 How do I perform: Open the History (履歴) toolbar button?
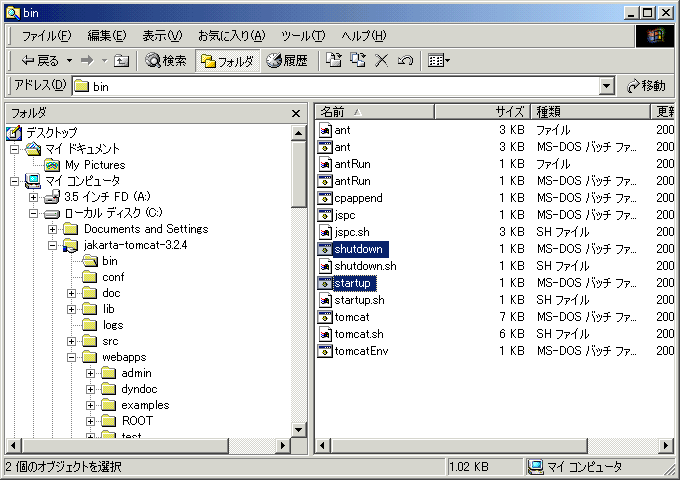pos(288,61)
